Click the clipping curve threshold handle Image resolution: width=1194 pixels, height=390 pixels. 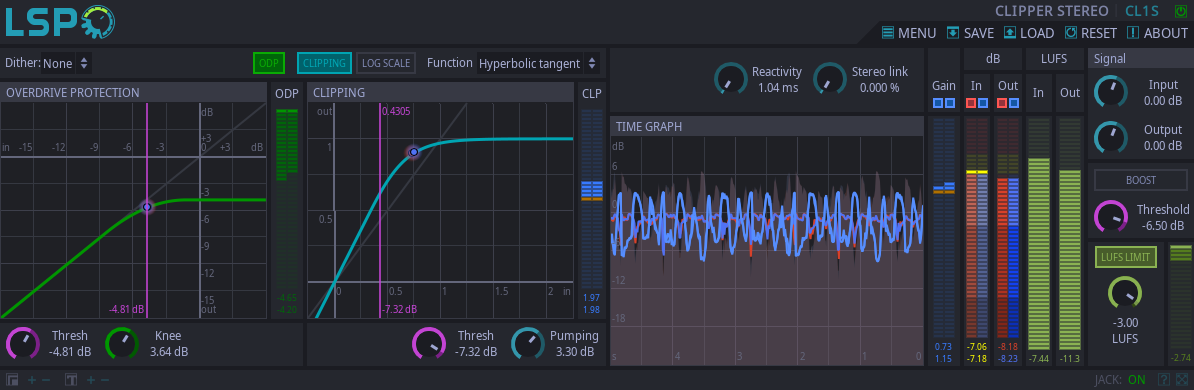tap(413, 152)
